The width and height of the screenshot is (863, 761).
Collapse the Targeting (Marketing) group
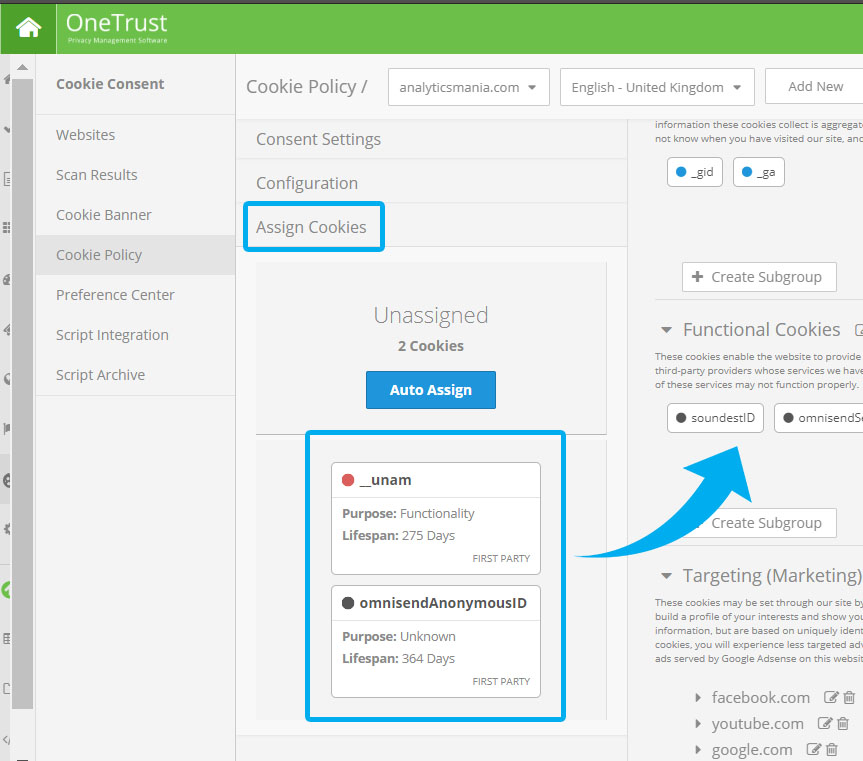click(666, 576)
